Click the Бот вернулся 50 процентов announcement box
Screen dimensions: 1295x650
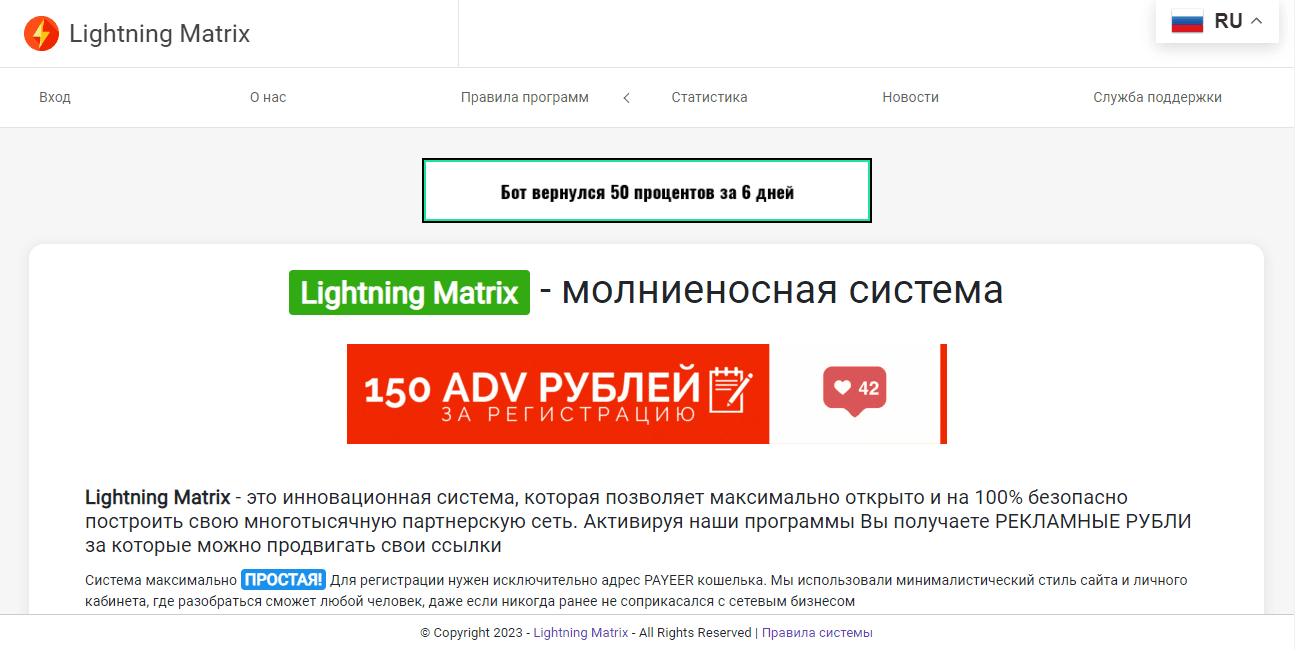point(647,191)
